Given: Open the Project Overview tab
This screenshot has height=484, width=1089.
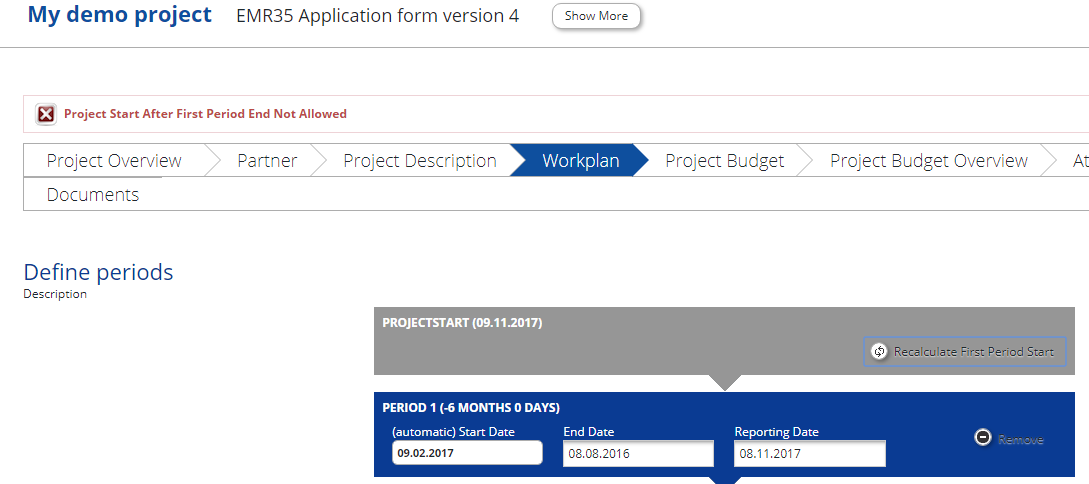Looking at the screenshot, I should [x=114, y=161].
